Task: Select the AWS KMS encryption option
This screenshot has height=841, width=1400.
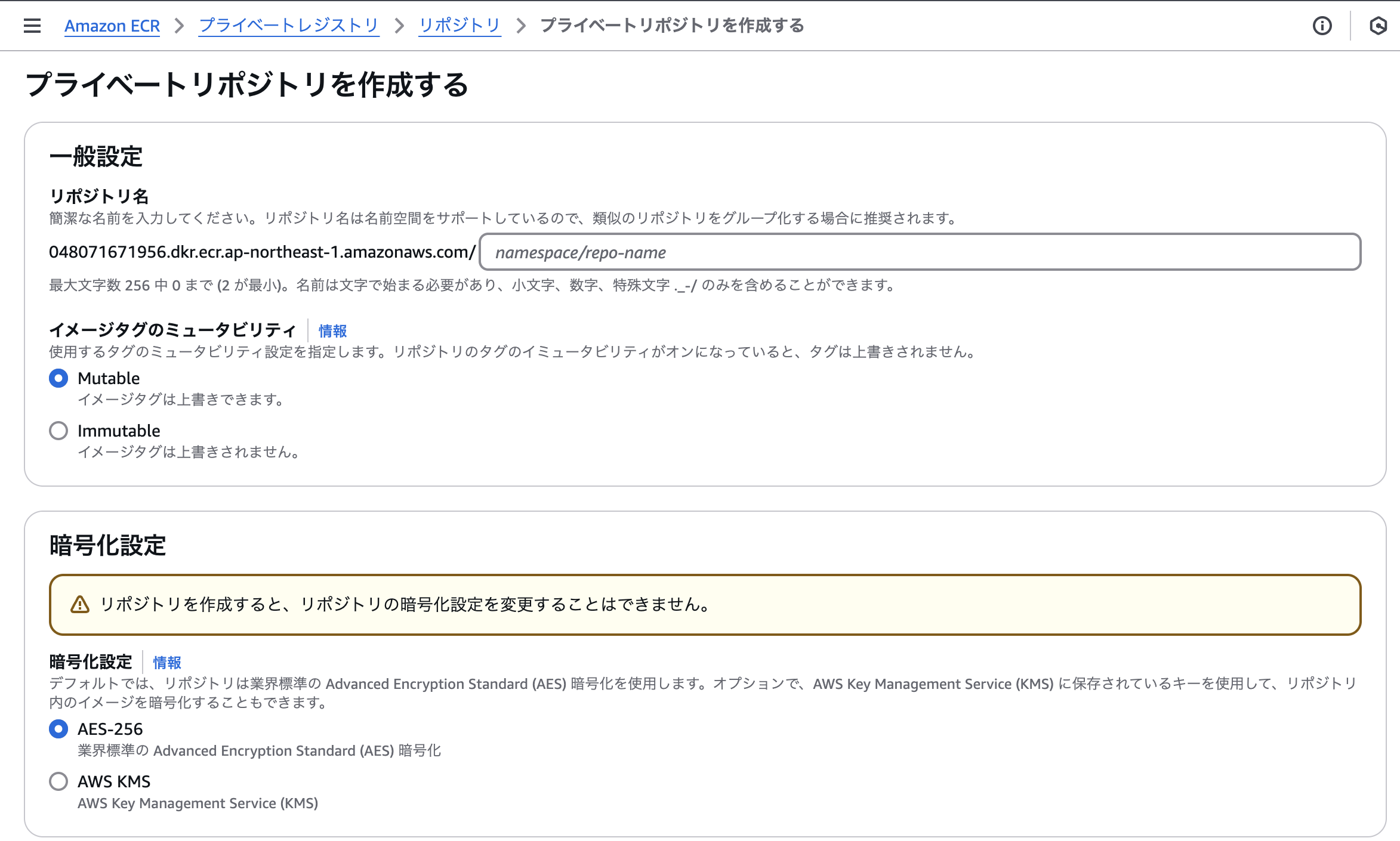Action: 58,781
